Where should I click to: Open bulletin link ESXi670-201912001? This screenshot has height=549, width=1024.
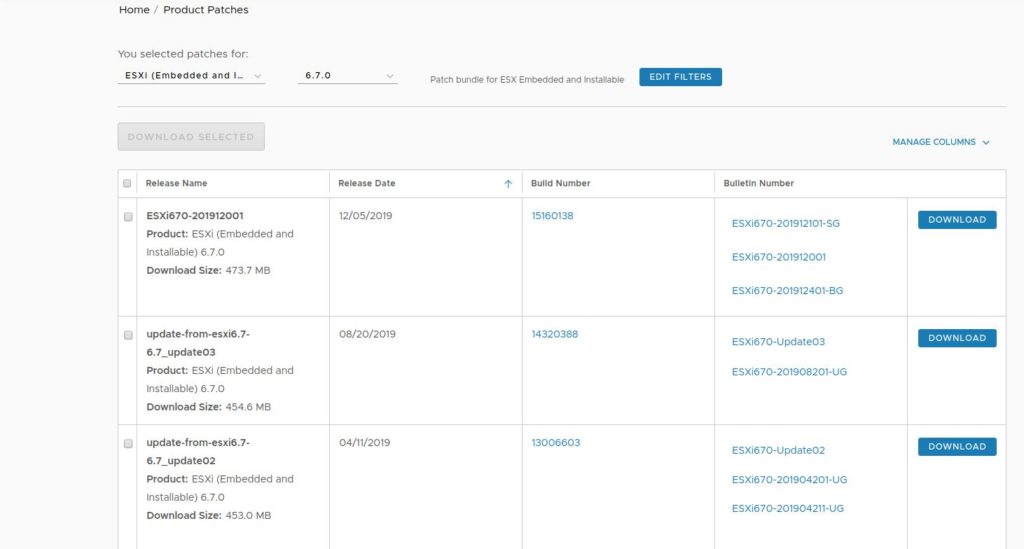tap(778, 257)
